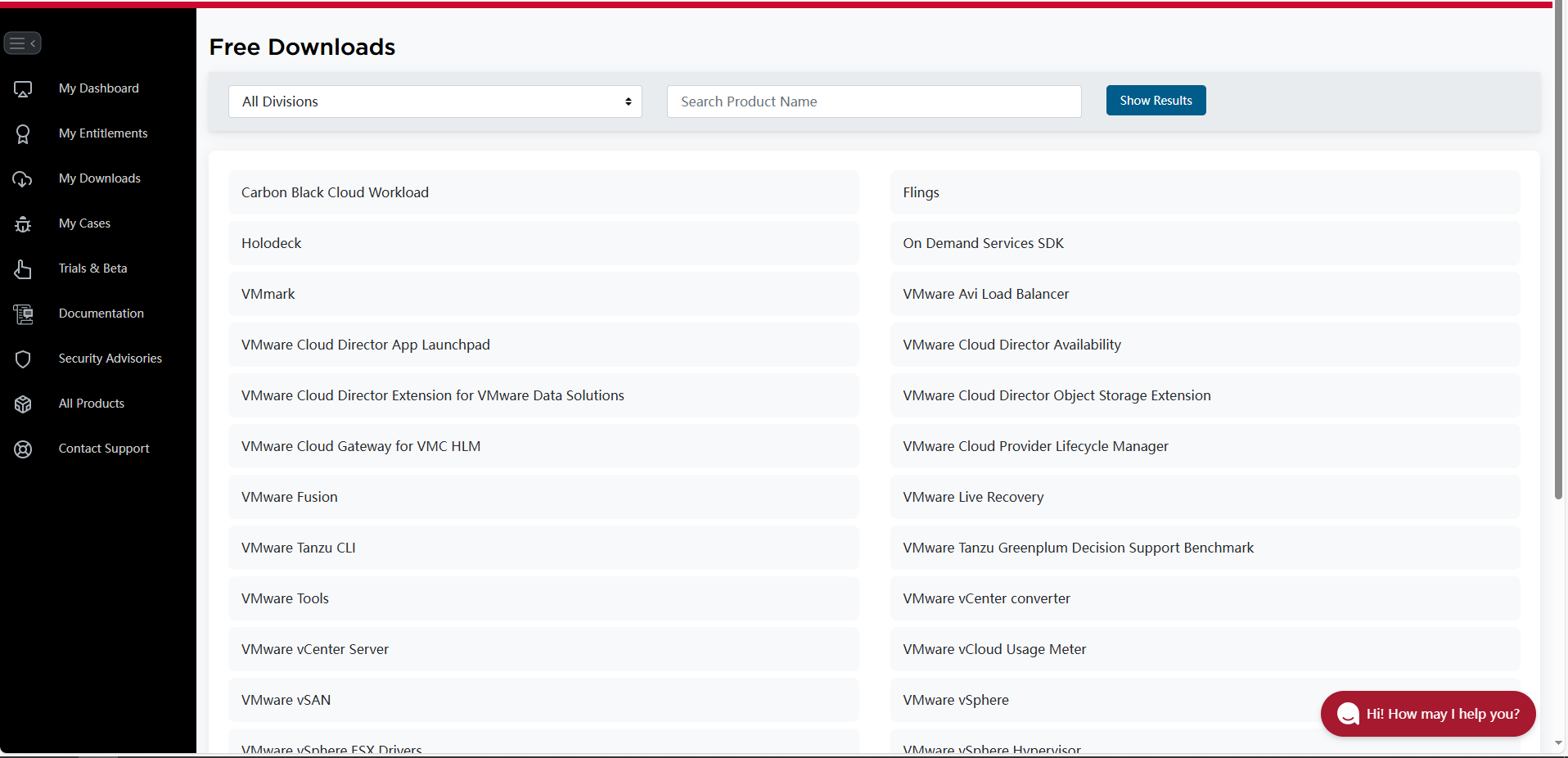Select VMware Tools

tap(543, 598)
